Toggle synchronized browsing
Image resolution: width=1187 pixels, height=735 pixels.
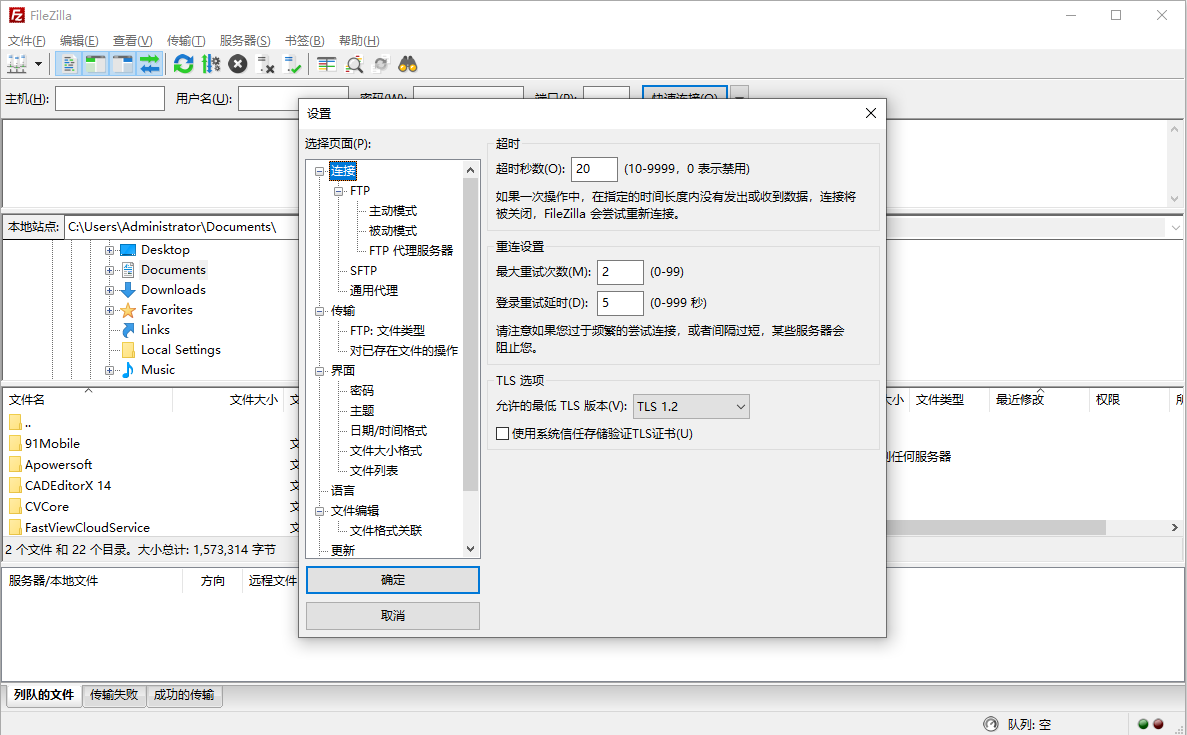[x=380, y=63]
